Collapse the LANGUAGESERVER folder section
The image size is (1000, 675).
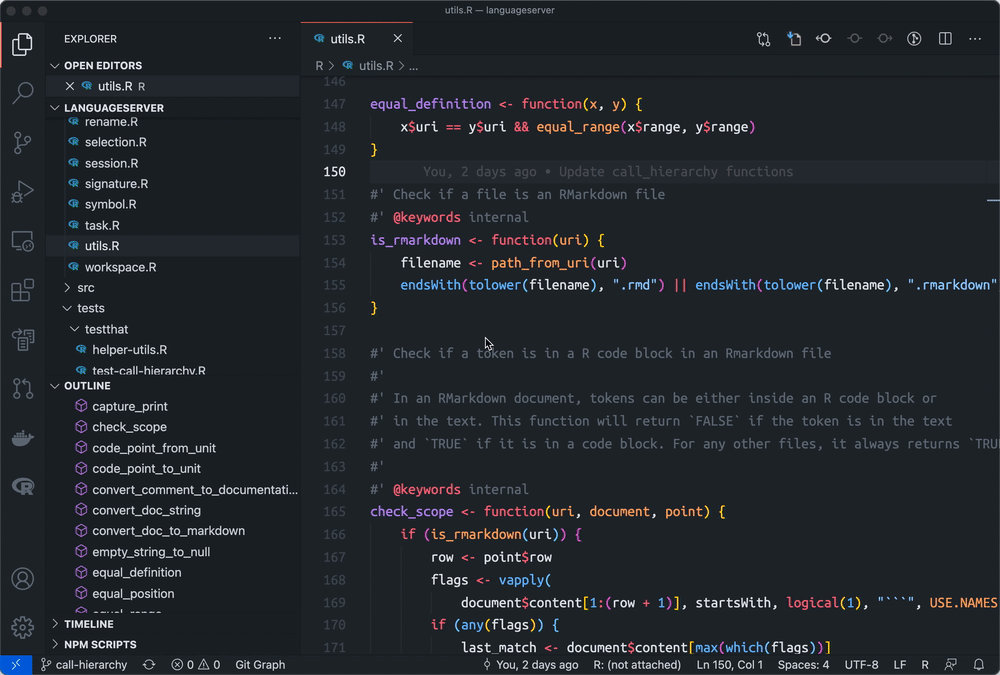55,108
